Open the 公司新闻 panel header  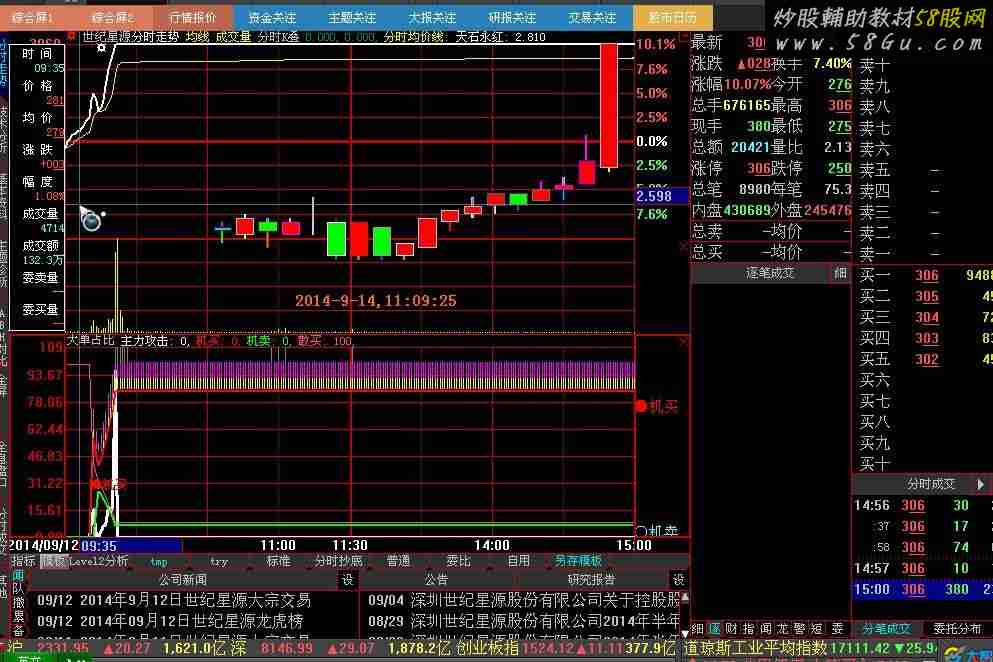point(182,580)
